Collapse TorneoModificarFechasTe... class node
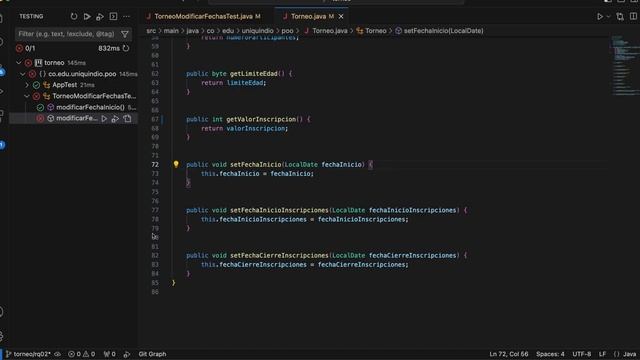 tap(27, 96)
